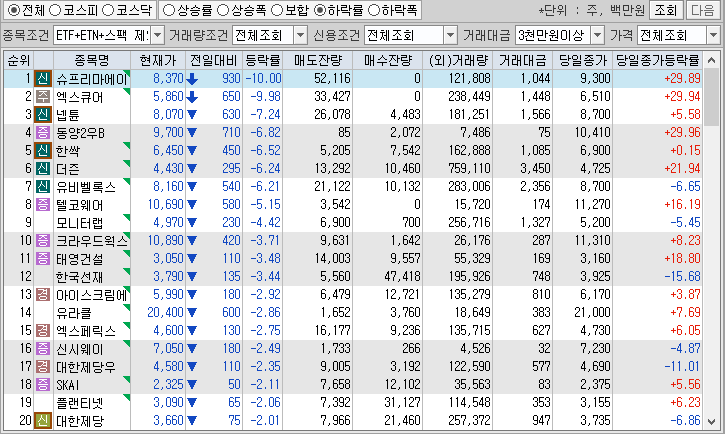Click scrollbar down arrow in table

pyautogui.click(x=712, y=422)
